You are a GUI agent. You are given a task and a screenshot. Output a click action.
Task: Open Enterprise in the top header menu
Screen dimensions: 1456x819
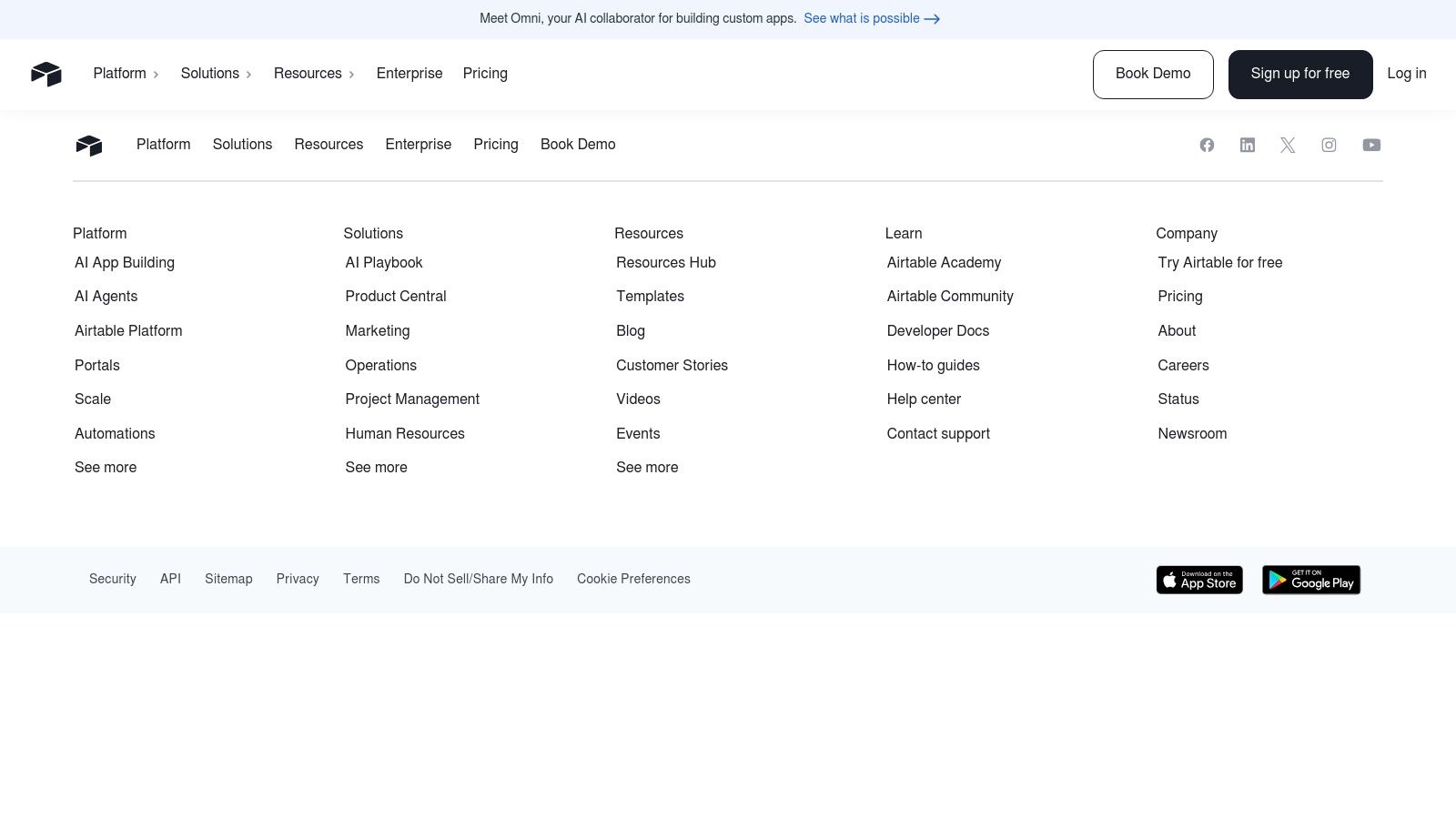(409, 74)
